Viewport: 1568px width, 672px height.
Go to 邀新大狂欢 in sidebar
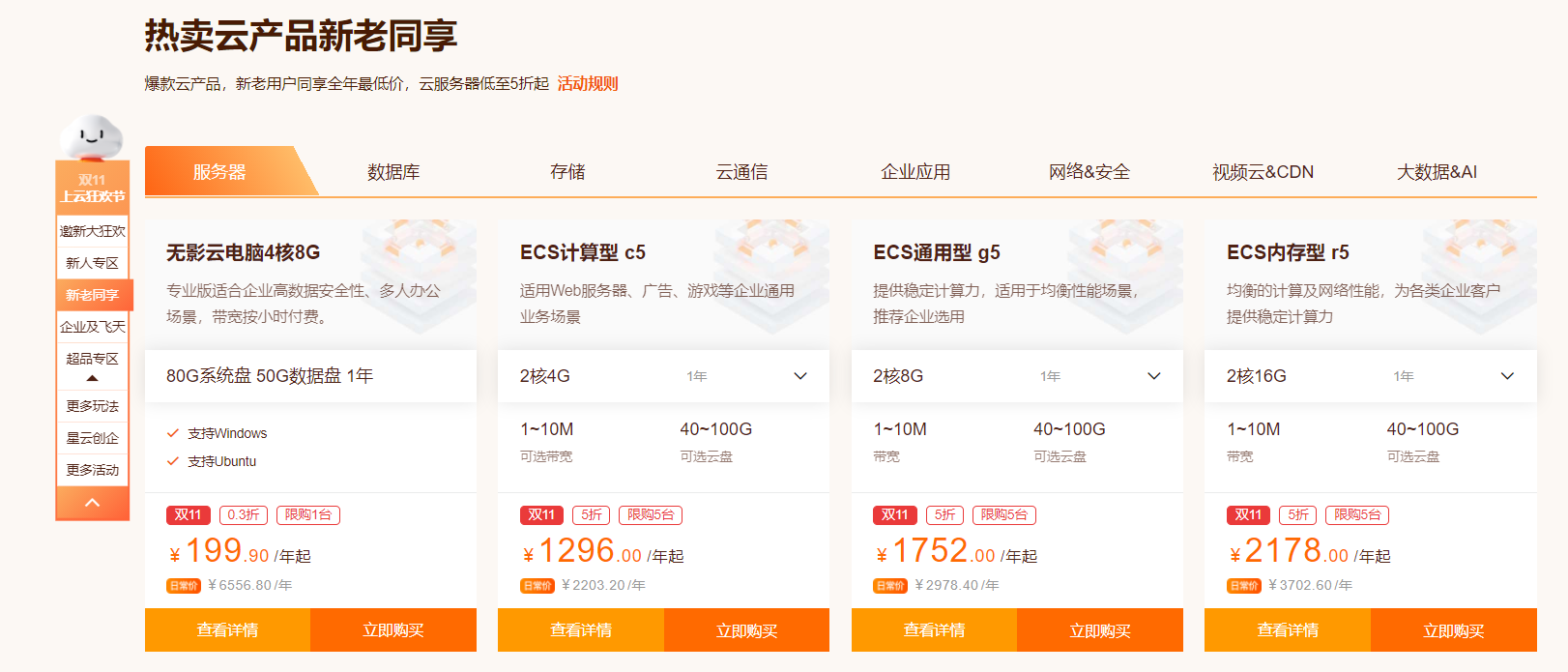tap(93, 231)
